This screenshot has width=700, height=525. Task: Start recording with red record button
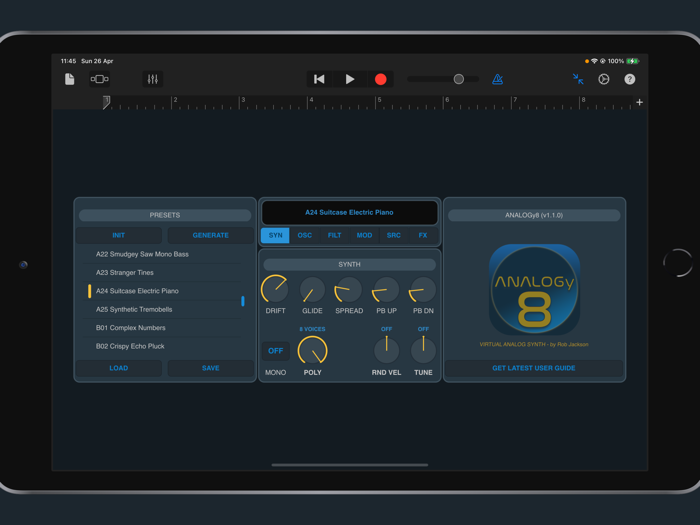pos(381,79)
